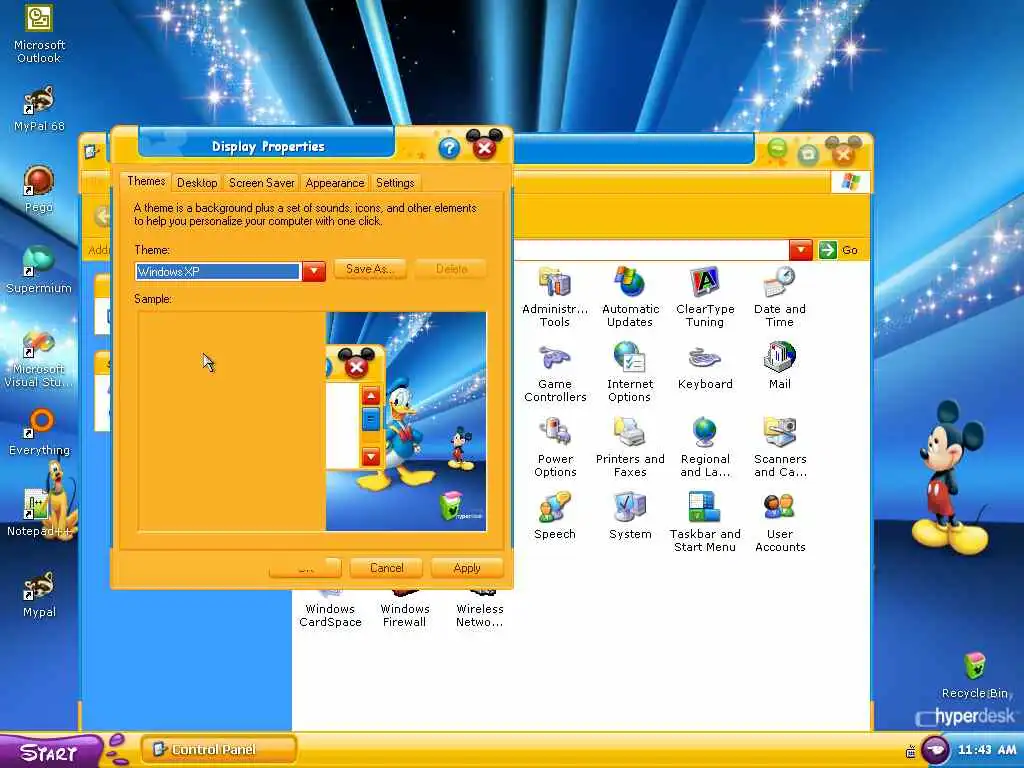Select Pego desktop shortcut
Viewport: 1024px width, 768px height.
click(x=39, y=189)
